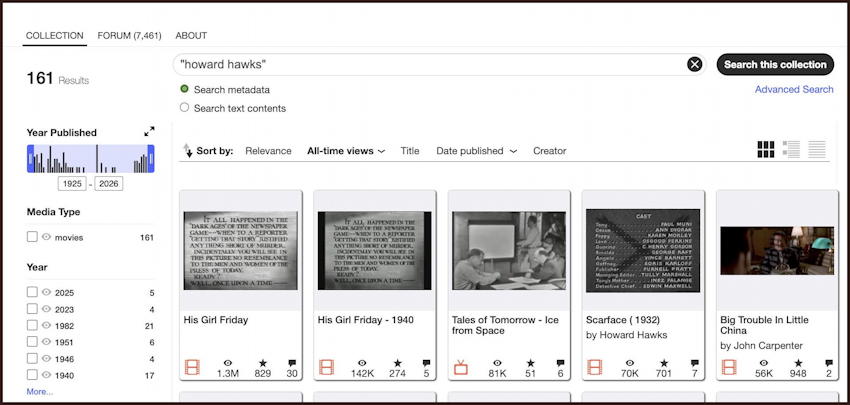Toggle the sort direction arrows
The width and height of the screenshot is (850, 405).
[188, 151]
